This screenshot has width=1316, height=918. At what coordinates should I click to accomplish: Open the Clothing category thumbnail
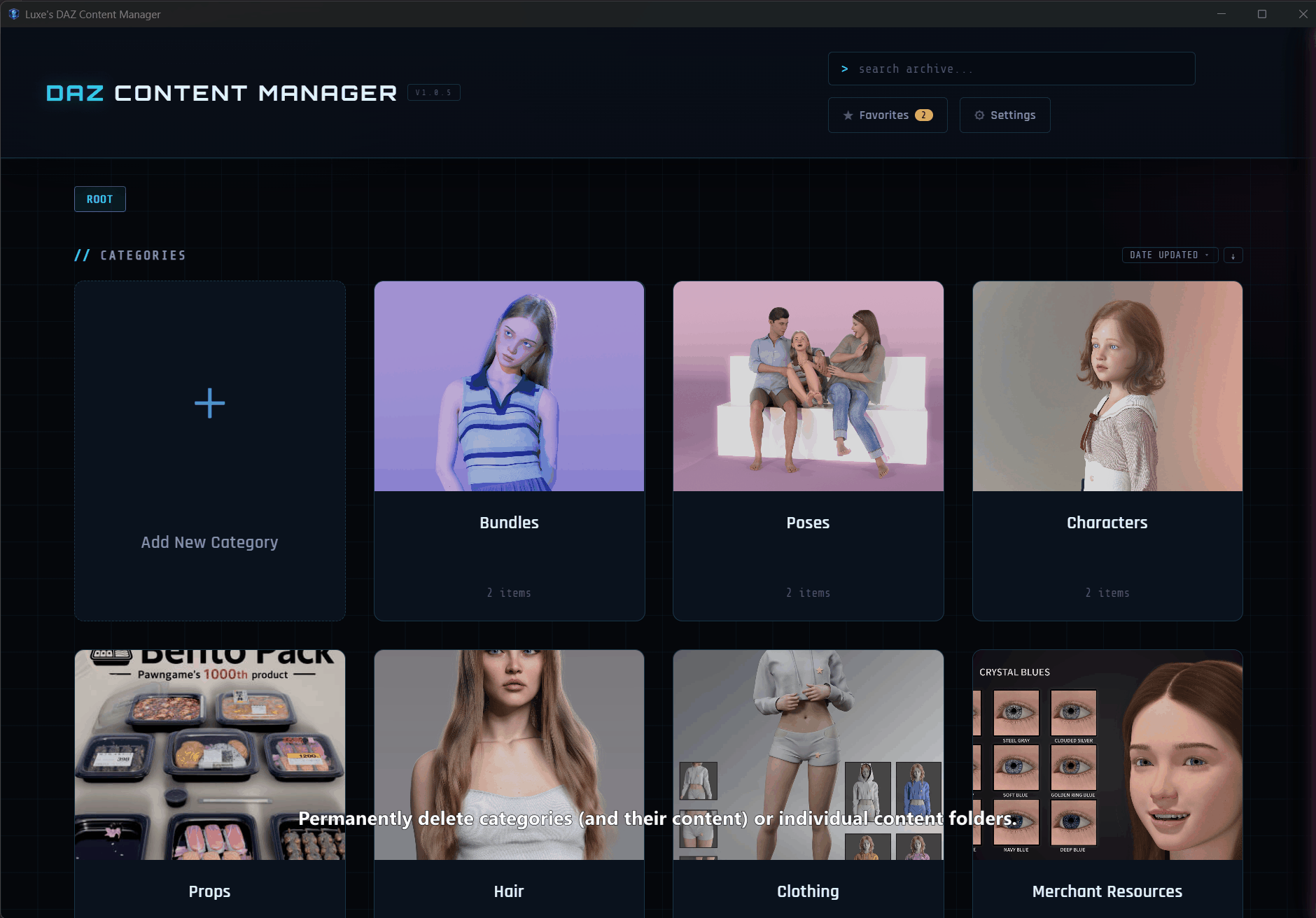pos(808,755)
